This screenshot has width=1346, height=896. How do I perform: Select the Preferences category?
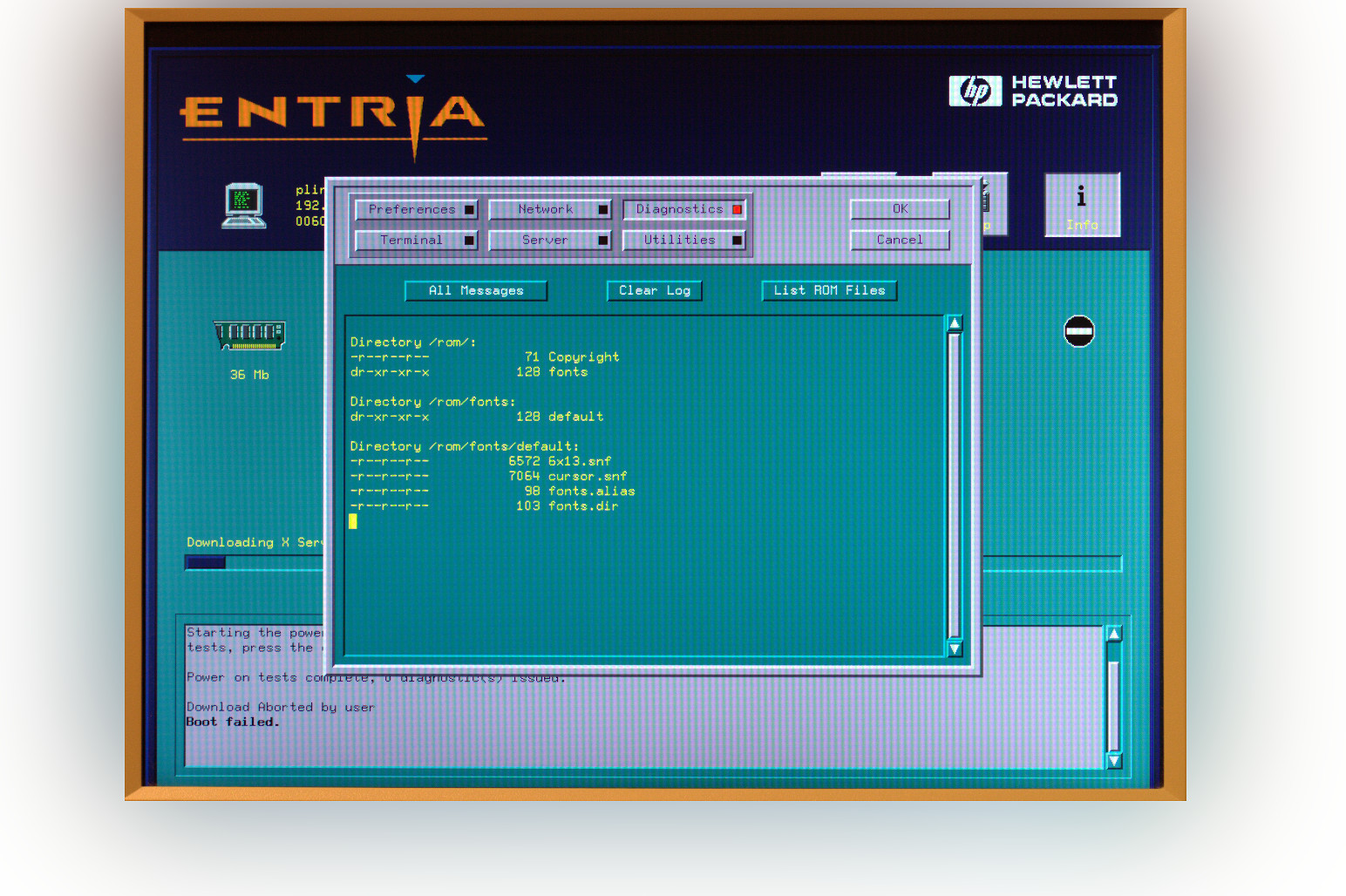[417, 209]
